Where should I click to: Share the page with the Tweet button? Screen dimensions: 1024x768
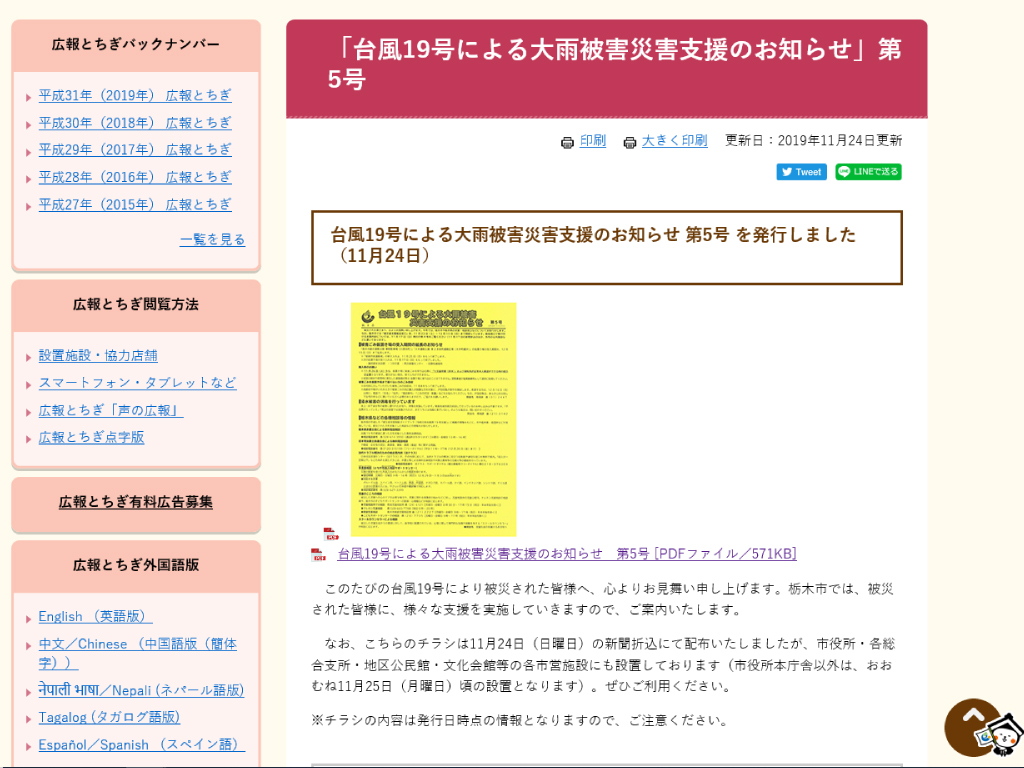(x=801, y=172)
